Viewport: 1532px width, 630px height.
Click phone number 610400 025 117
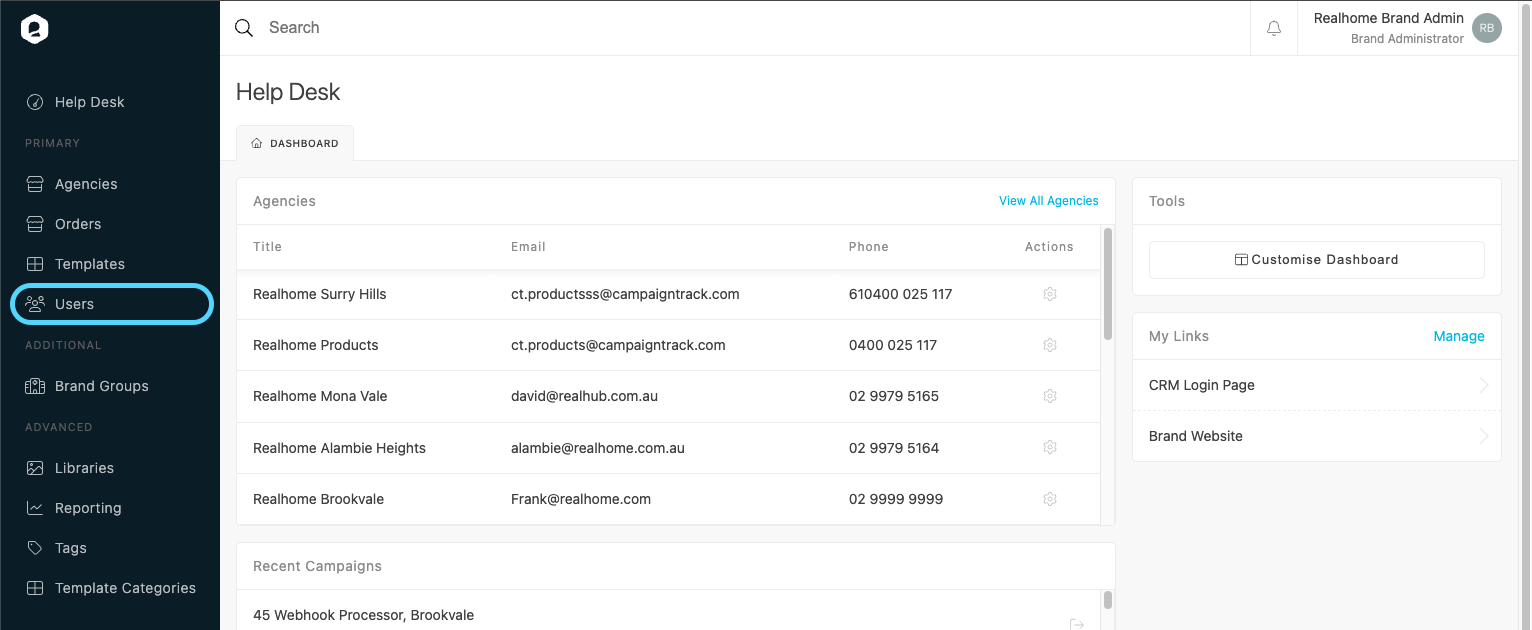coord(900,294)
